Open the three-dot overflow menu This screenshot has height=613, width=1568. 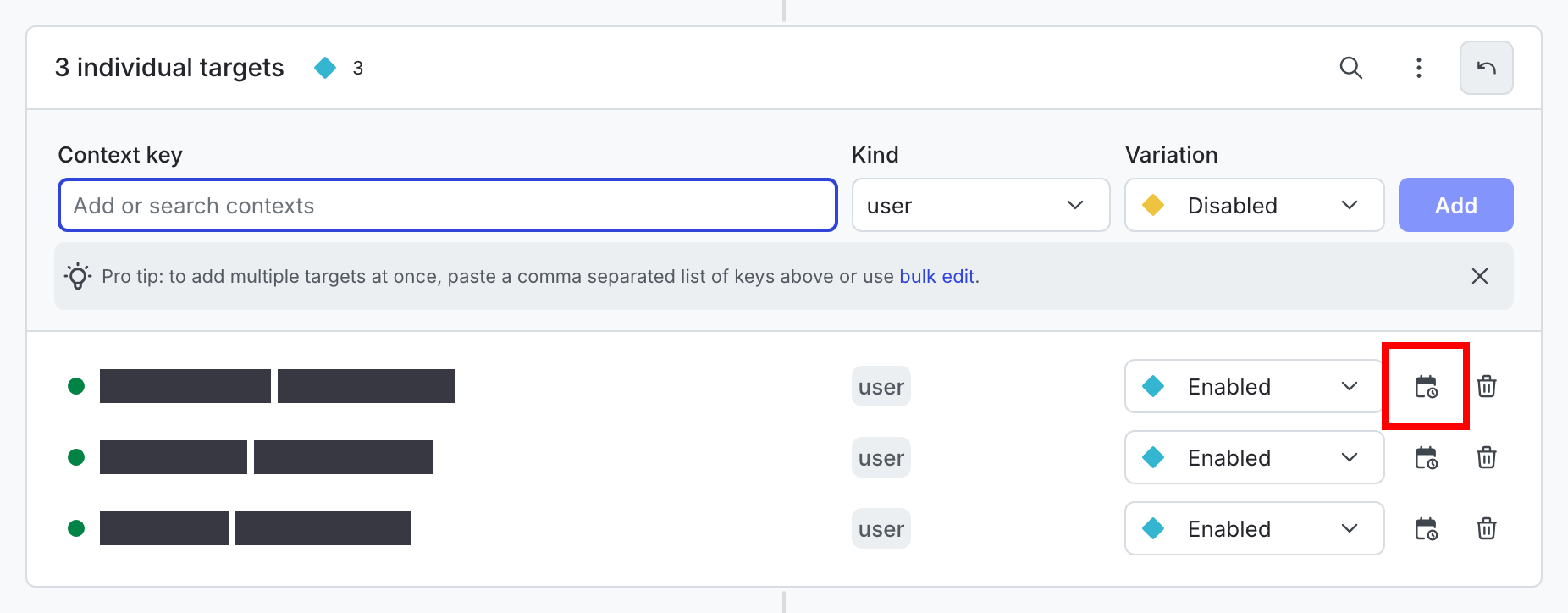point(1418,68)
